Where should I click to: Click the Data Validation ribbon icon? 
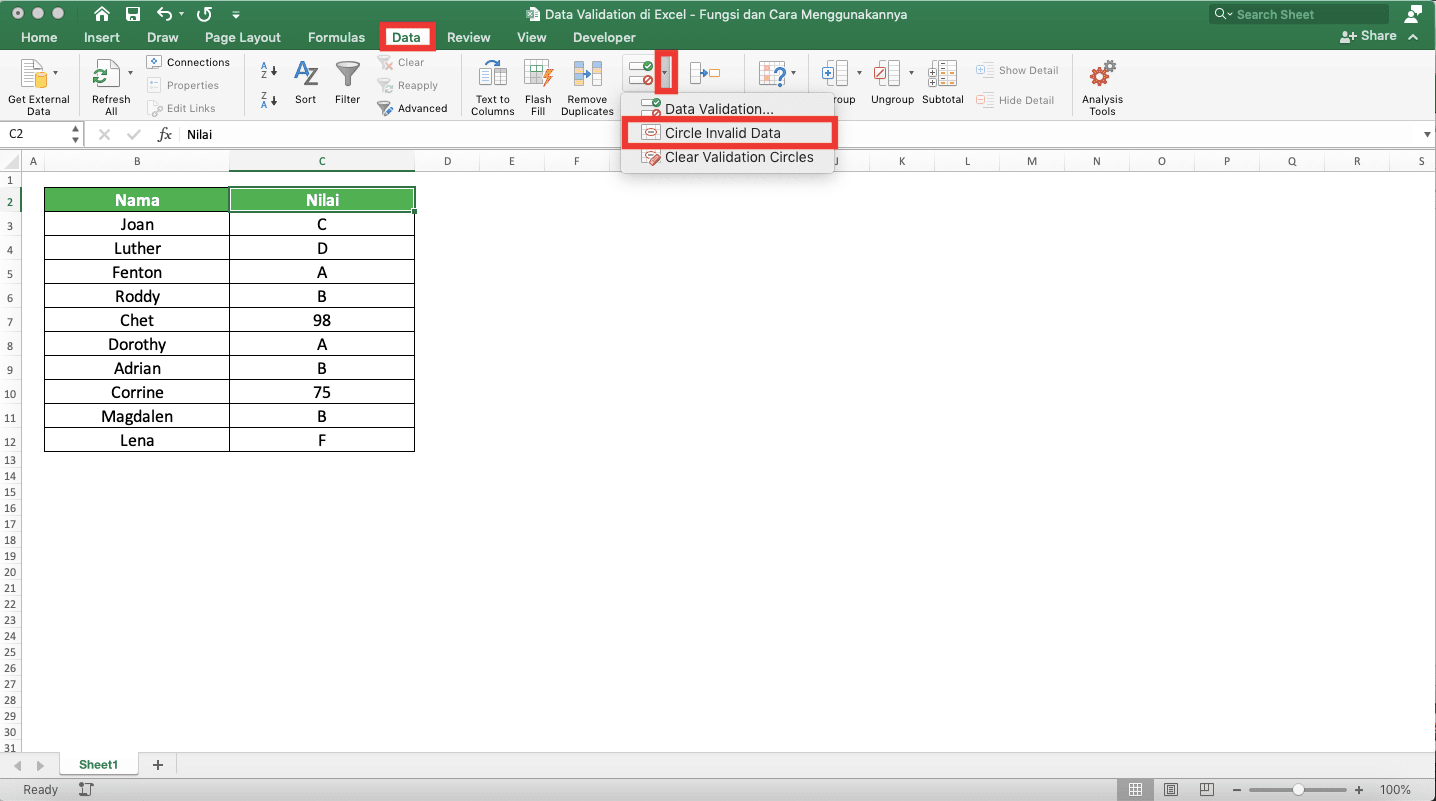640,74
